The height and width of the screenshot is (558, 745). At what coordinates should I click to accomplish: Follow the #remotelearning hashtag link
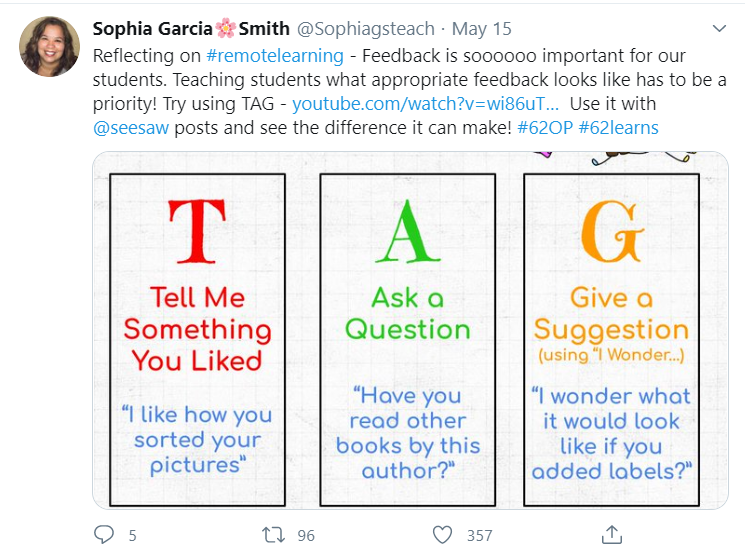pos(275,56)
